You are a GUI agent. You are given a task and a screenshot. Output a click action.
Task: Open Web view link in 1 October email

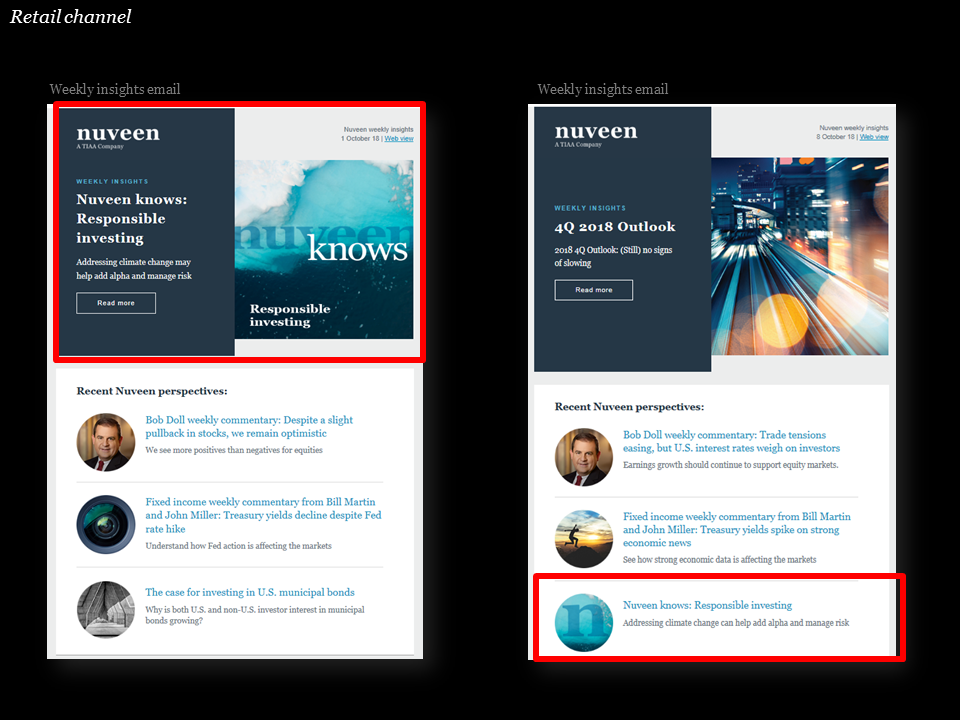[x=399, y=138]
